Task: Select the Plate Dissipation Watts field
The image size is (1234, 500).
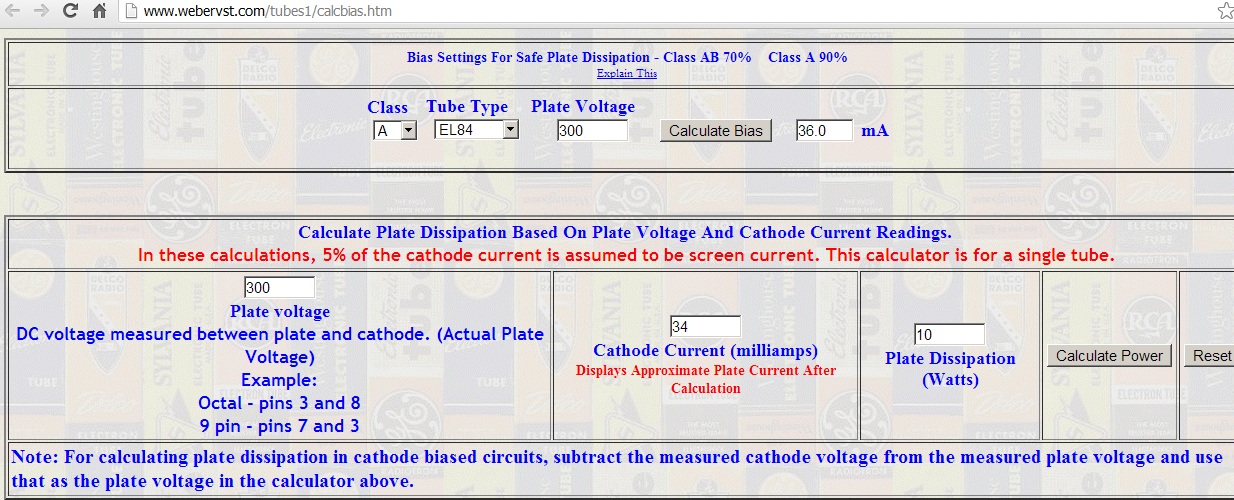Action: [949, 335]
